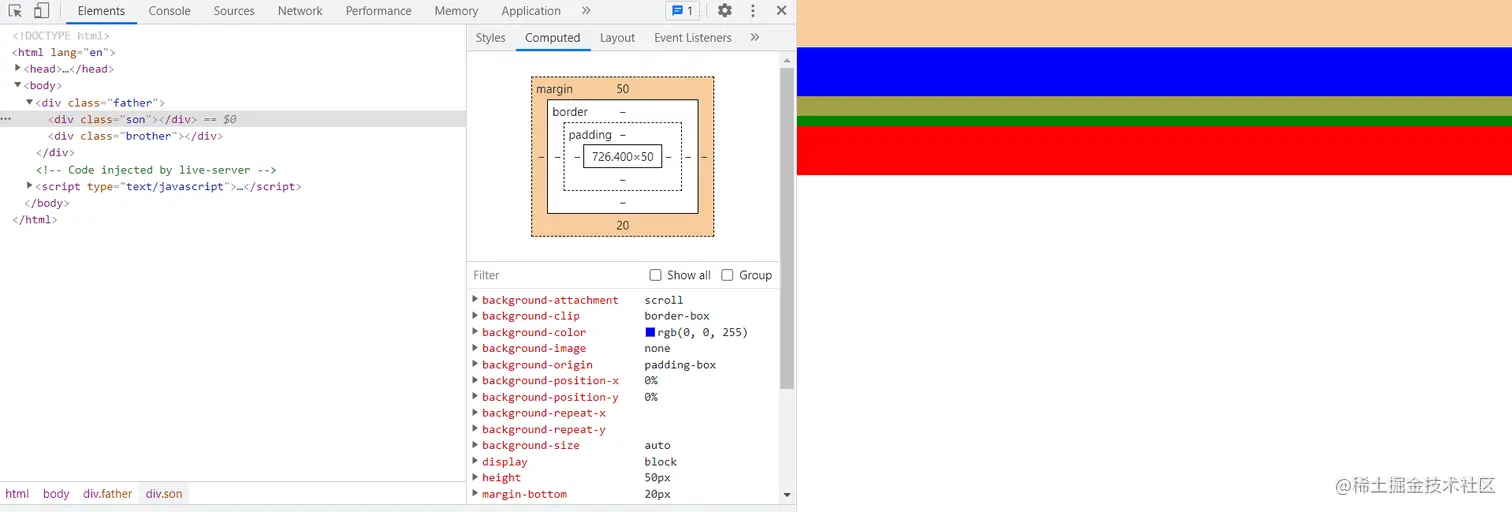1512x512 pixels.
Task: Click the DOCTYPE html line
Action: coord(61,36)
